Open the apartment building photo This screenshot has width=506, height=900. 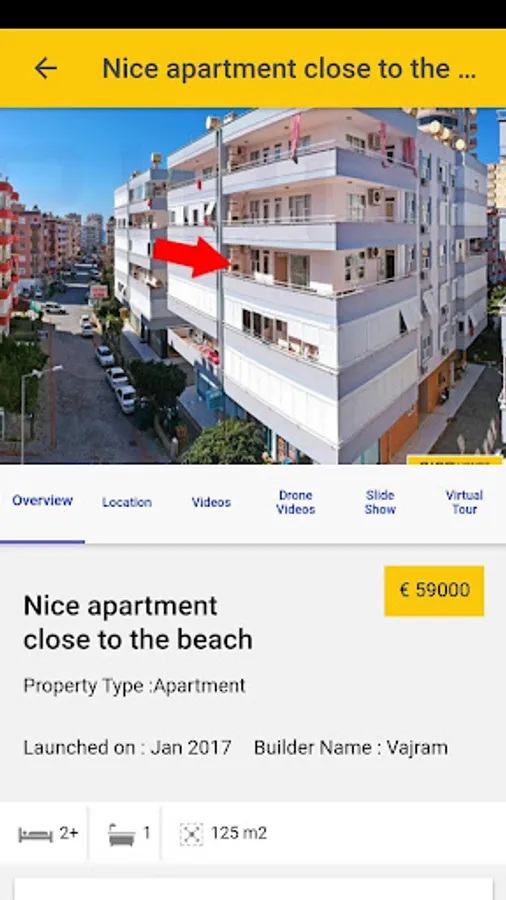point(253,286)
